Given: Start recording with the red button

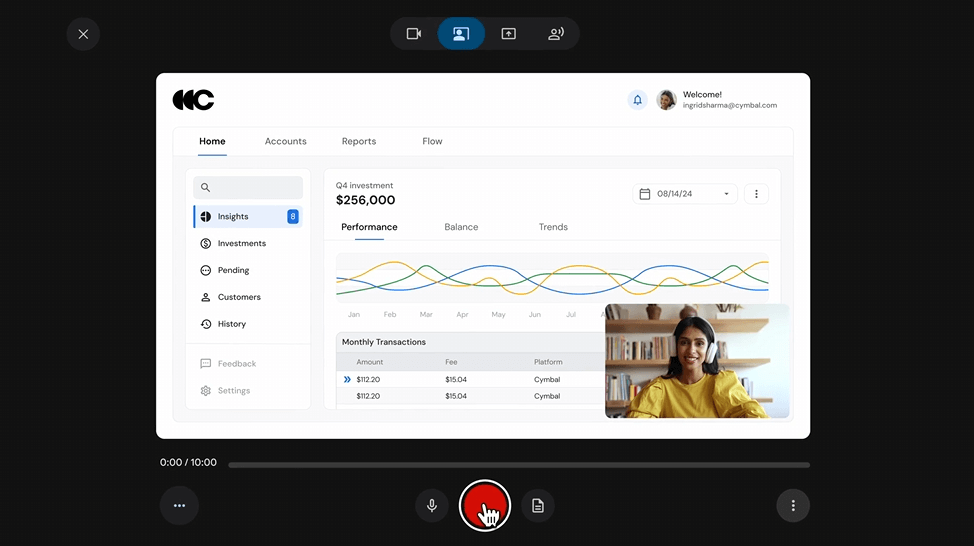Looking at the screenshot, I should [485, 506].
